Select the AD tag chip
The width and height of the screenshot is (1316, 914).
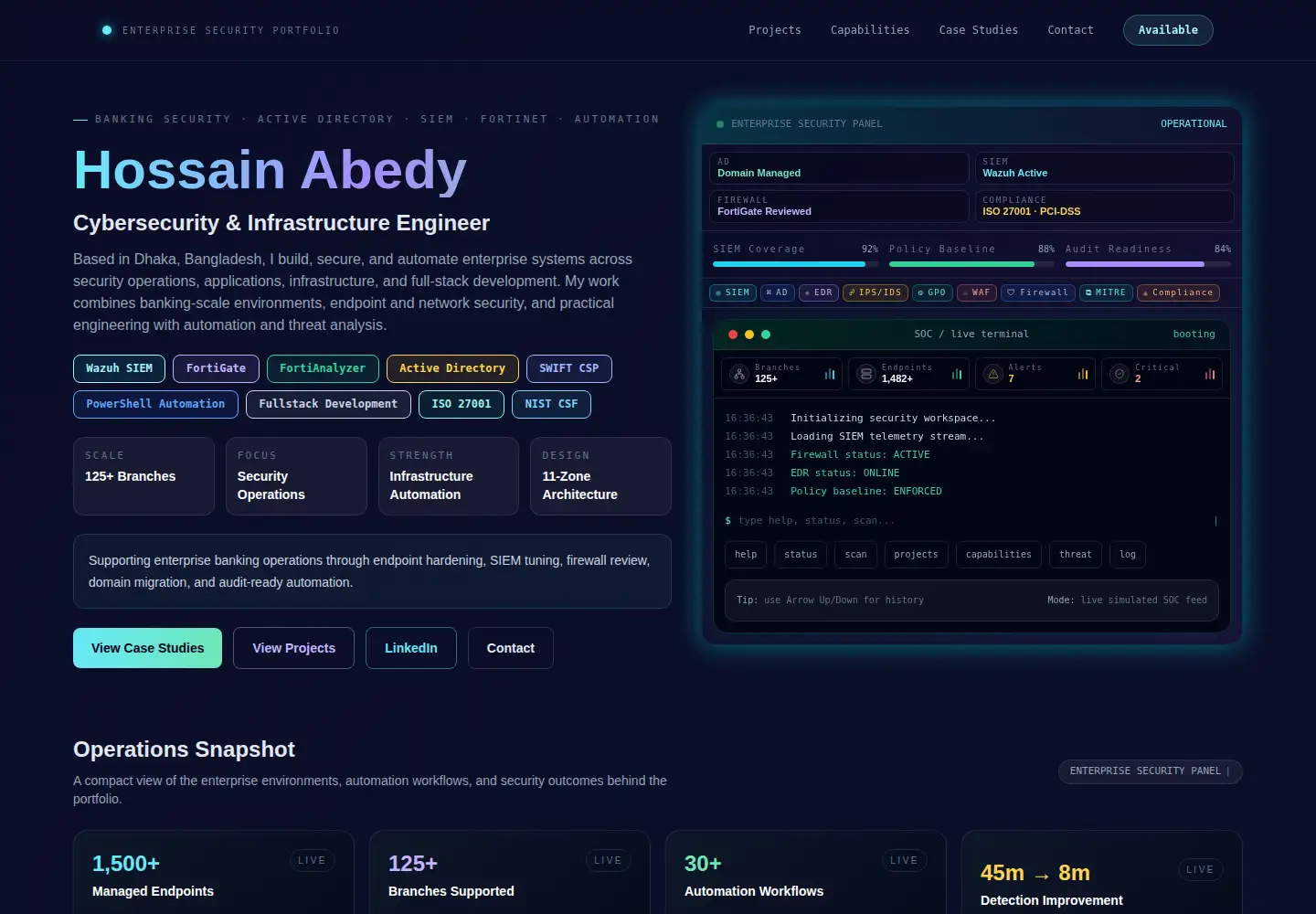[778, 292]
